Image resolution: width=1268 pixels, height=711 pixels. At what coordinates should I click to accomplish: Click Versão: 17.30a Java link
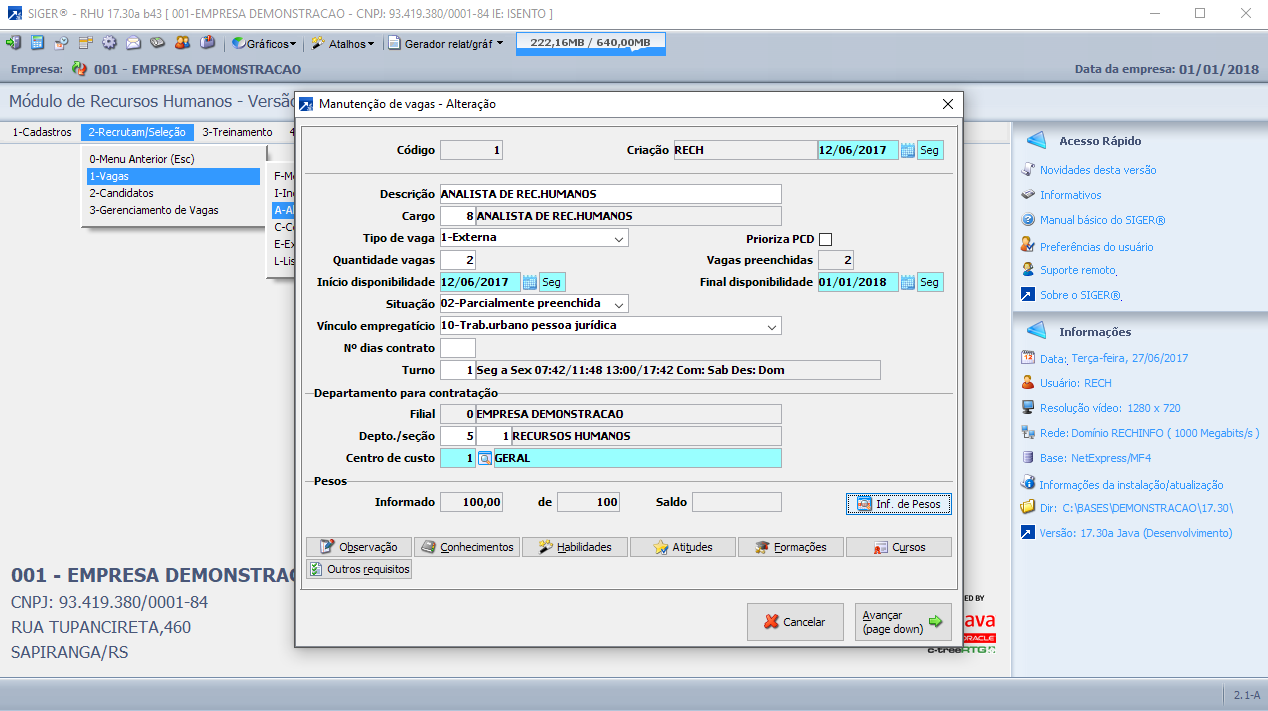pos(1136,533)
